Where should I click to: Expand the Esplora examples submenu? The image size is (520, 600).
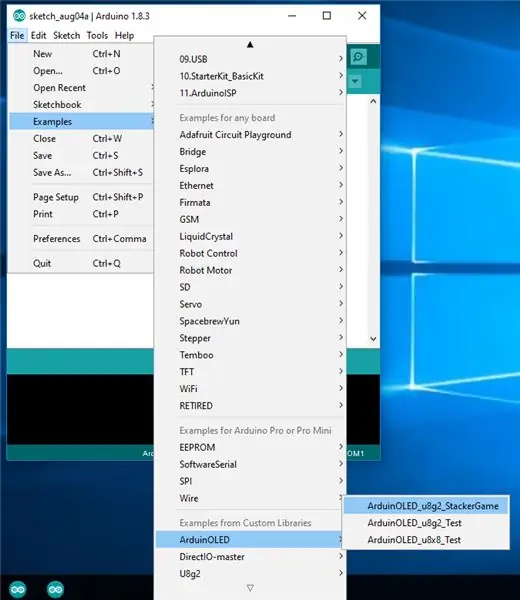pyautogui.click(x=251, y=168)
